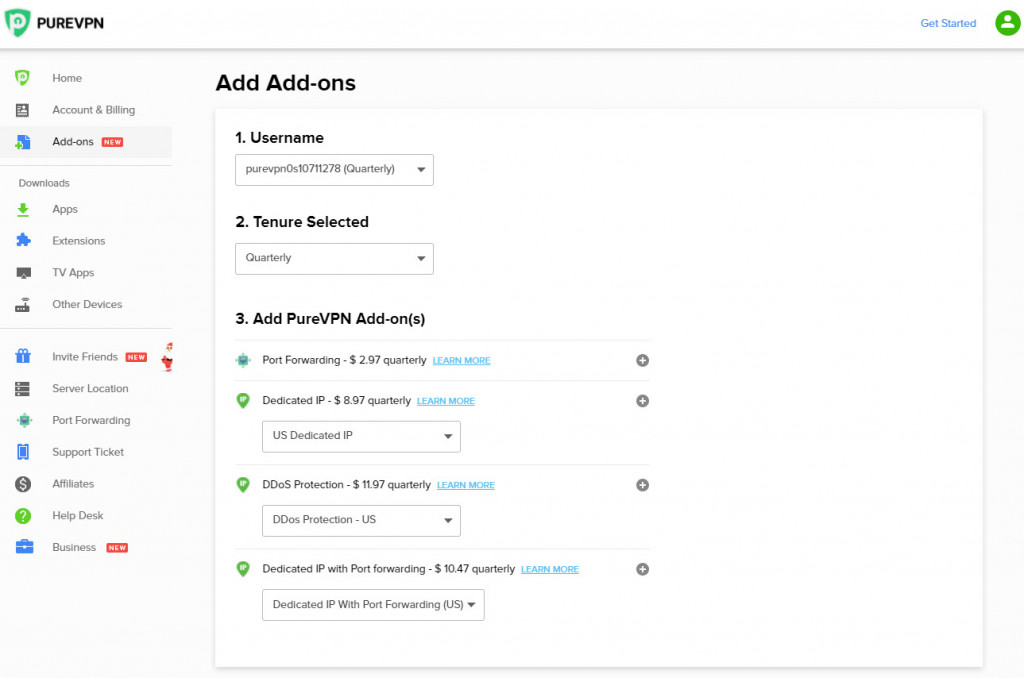The width and height of the screenshot is (1024, 678).
Task: Click the Business briefcase icon
Action: point(24,547)
